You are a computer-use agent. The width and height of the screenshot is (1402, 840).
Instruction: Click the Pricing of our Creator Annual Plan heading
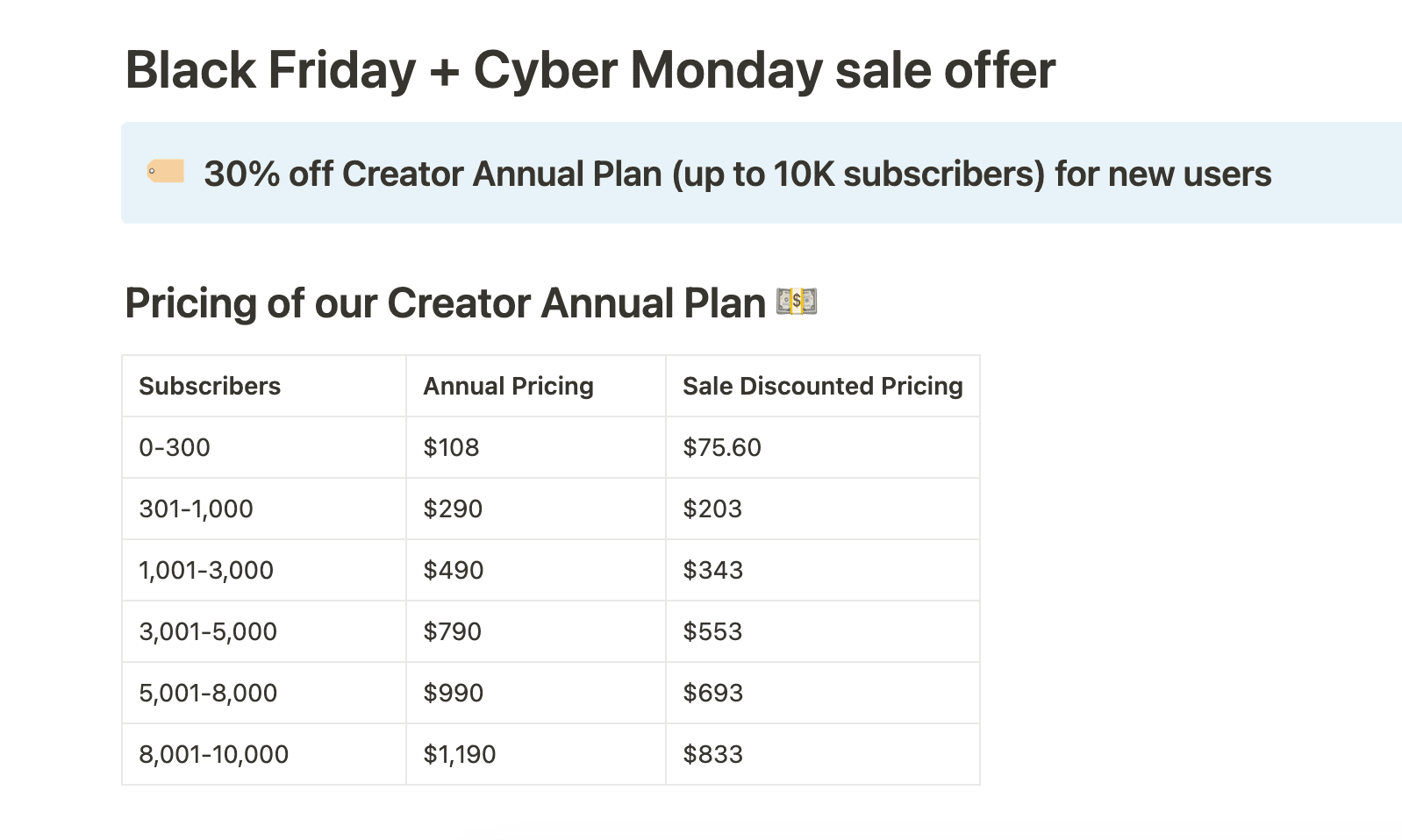[446, 303]
